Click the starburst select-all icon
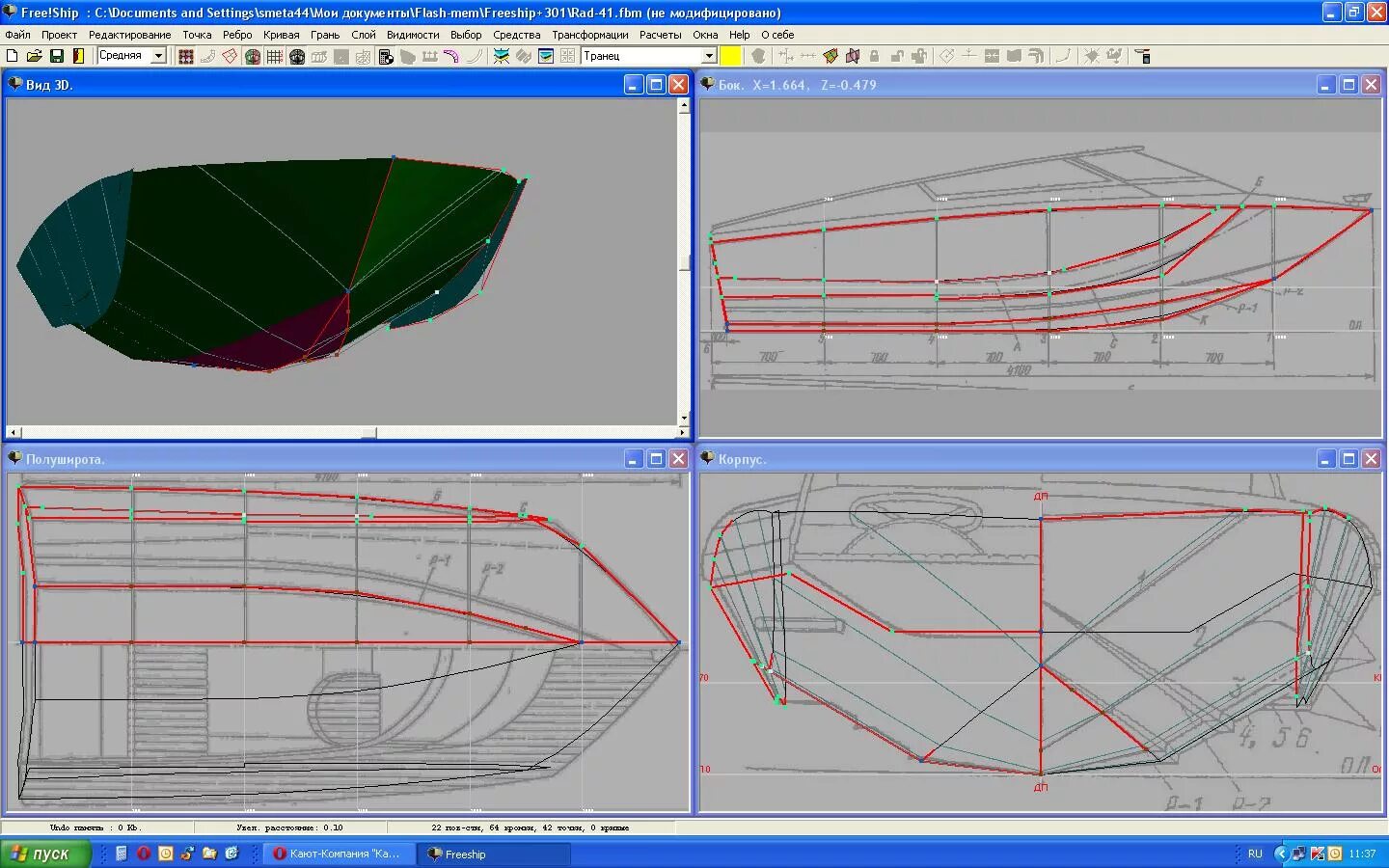The image size is (1389, 868). pyautogui.click(x=1091, y=56)
